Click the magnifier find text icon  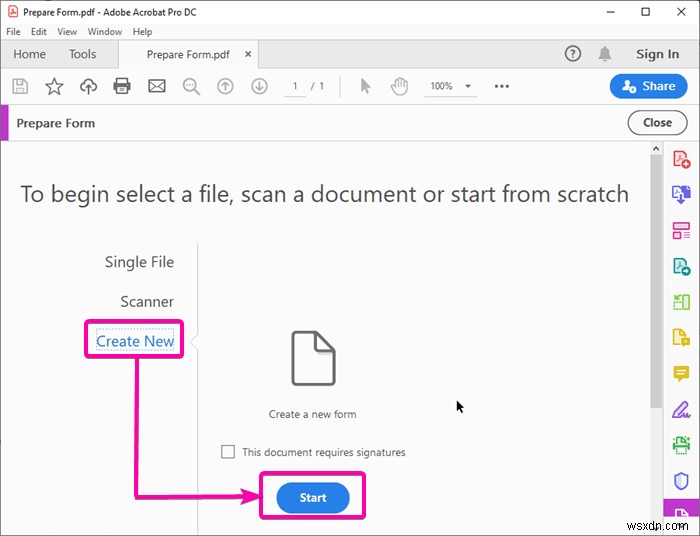coord(191,86)
